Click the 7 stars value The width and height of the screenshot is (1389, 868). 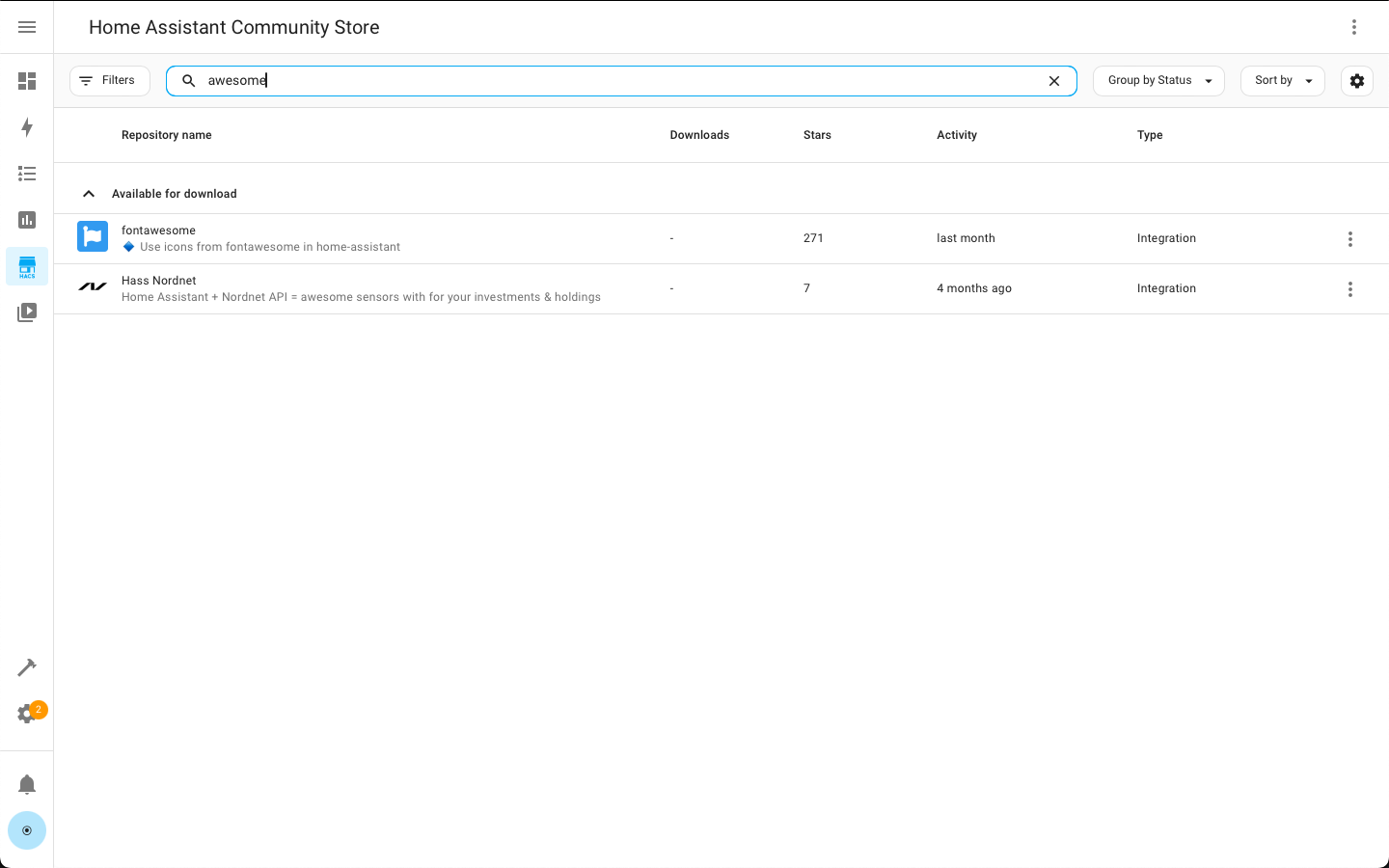pyautogui.click(x=807, y=288)
